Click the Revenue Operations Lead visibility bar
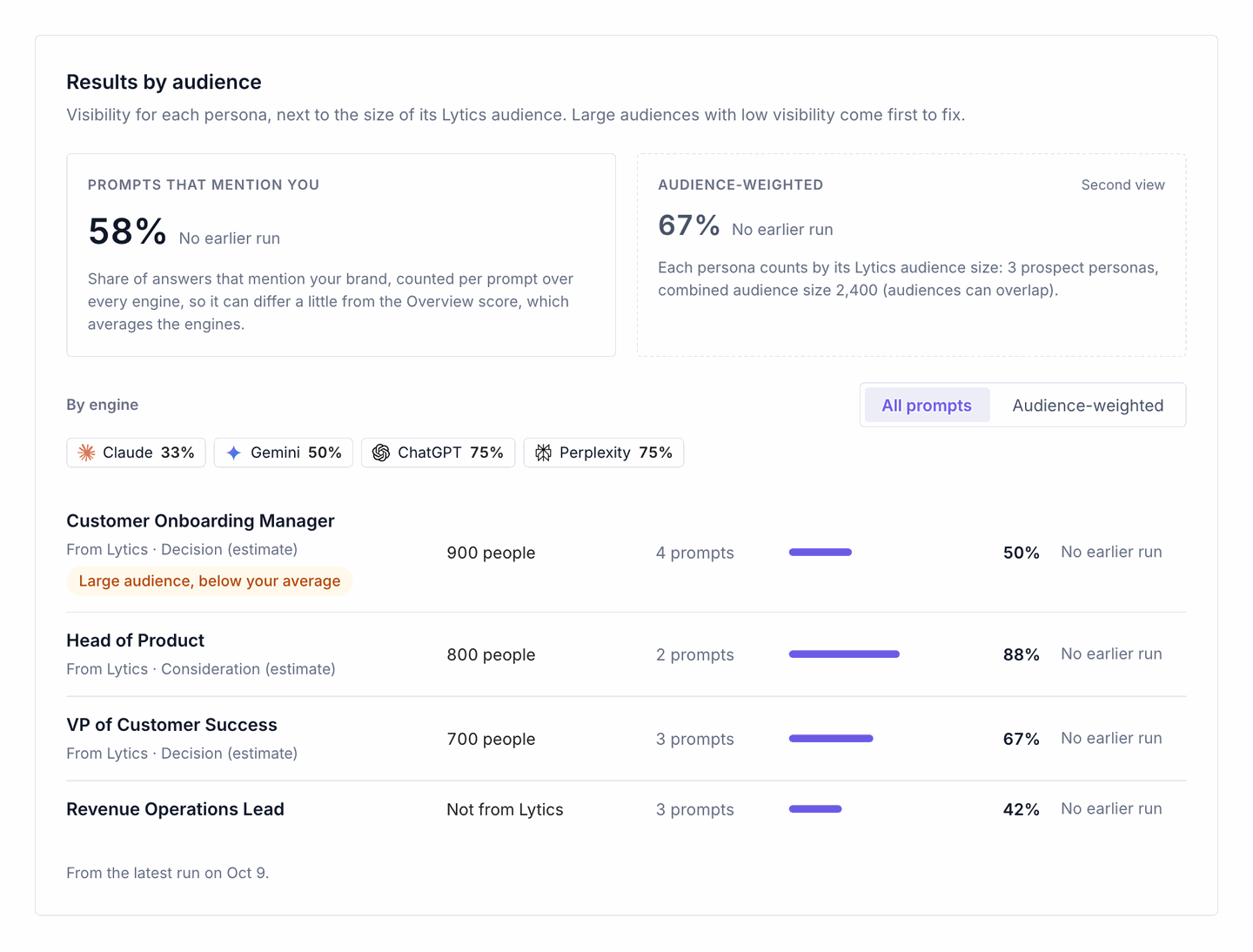Image resolution: width=1253 pixels, height=952 pixels. pyautogui.click(x=815, y=809)
